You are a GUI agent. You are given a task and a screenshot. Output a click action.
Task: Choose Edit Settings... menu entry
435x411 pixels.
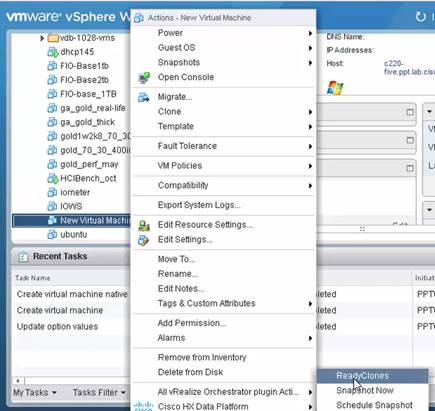(x=224, y=240)
